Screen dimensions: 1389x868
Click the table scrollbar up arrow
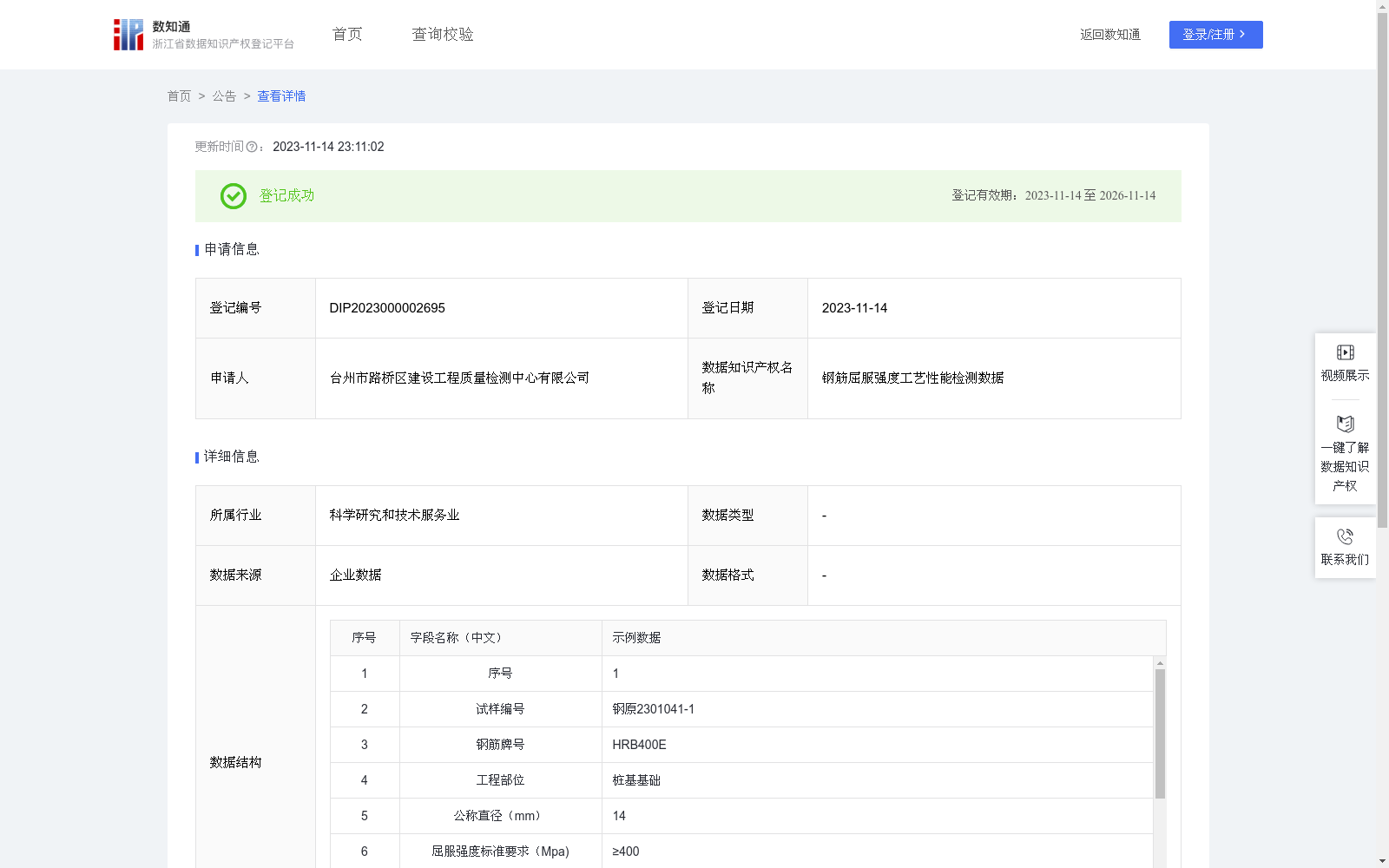[1160, 663]
